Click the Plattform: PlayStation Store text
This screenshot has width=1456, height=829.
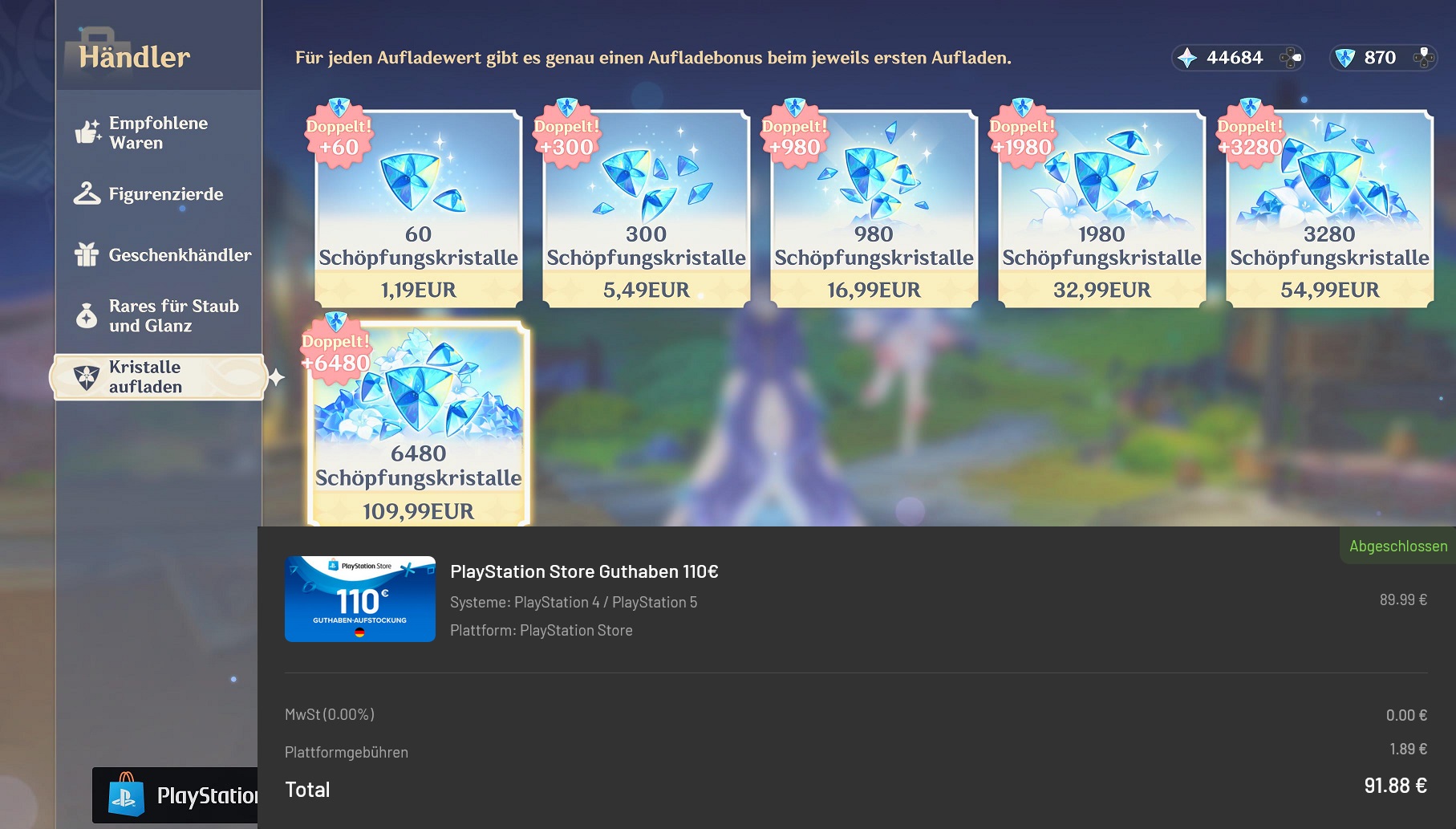pos(541,630)
